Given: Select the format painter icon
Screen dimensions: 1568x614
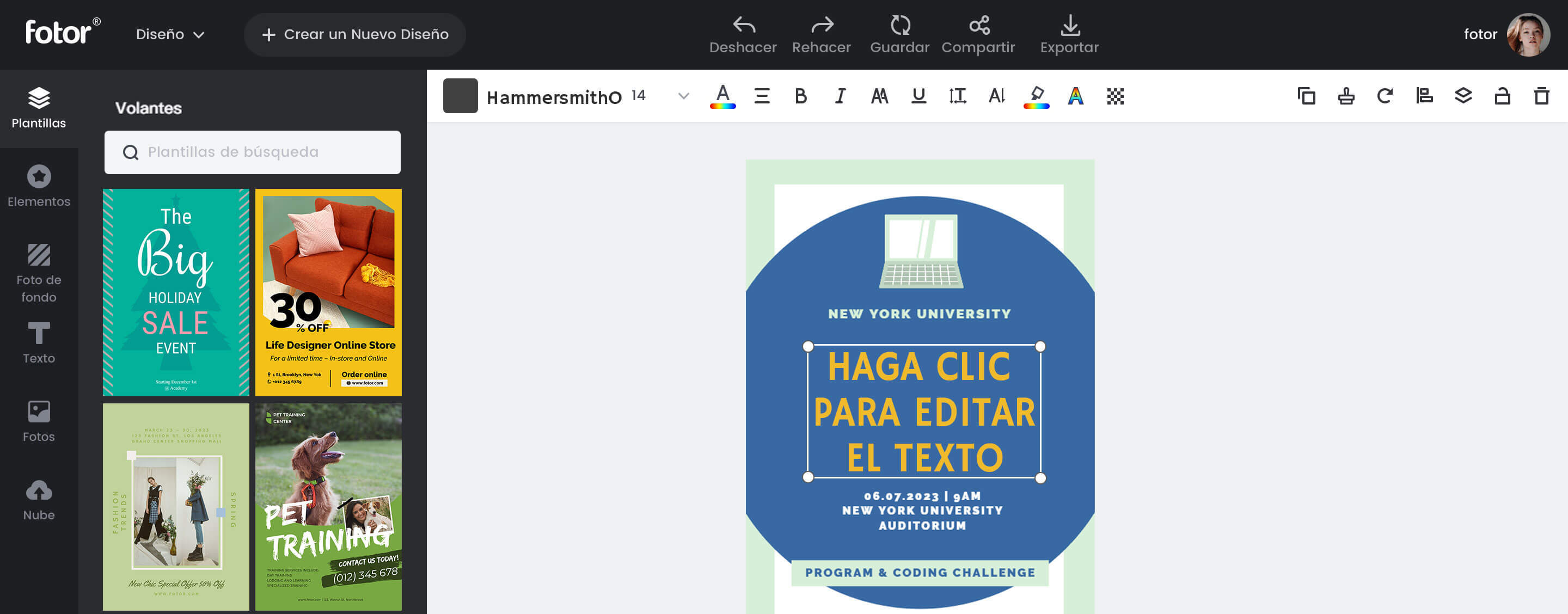Looking at the screenshot, I should [x=1345, y=96].
